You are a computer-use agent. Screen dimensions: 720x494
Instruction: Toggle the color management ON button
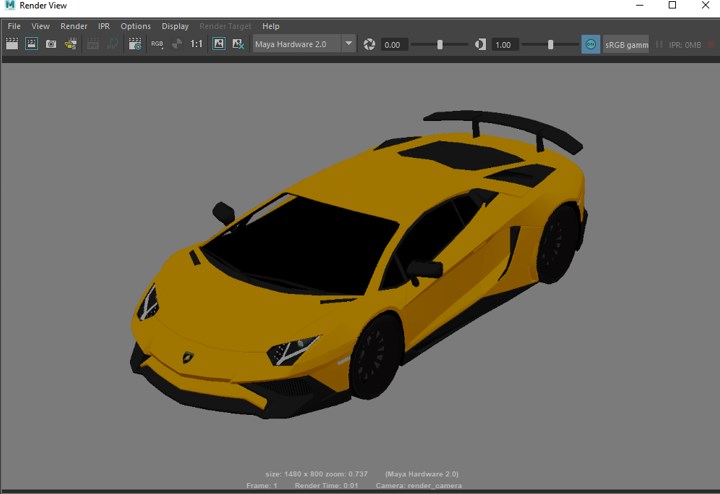pyautogui.click(x=591, y=45)
